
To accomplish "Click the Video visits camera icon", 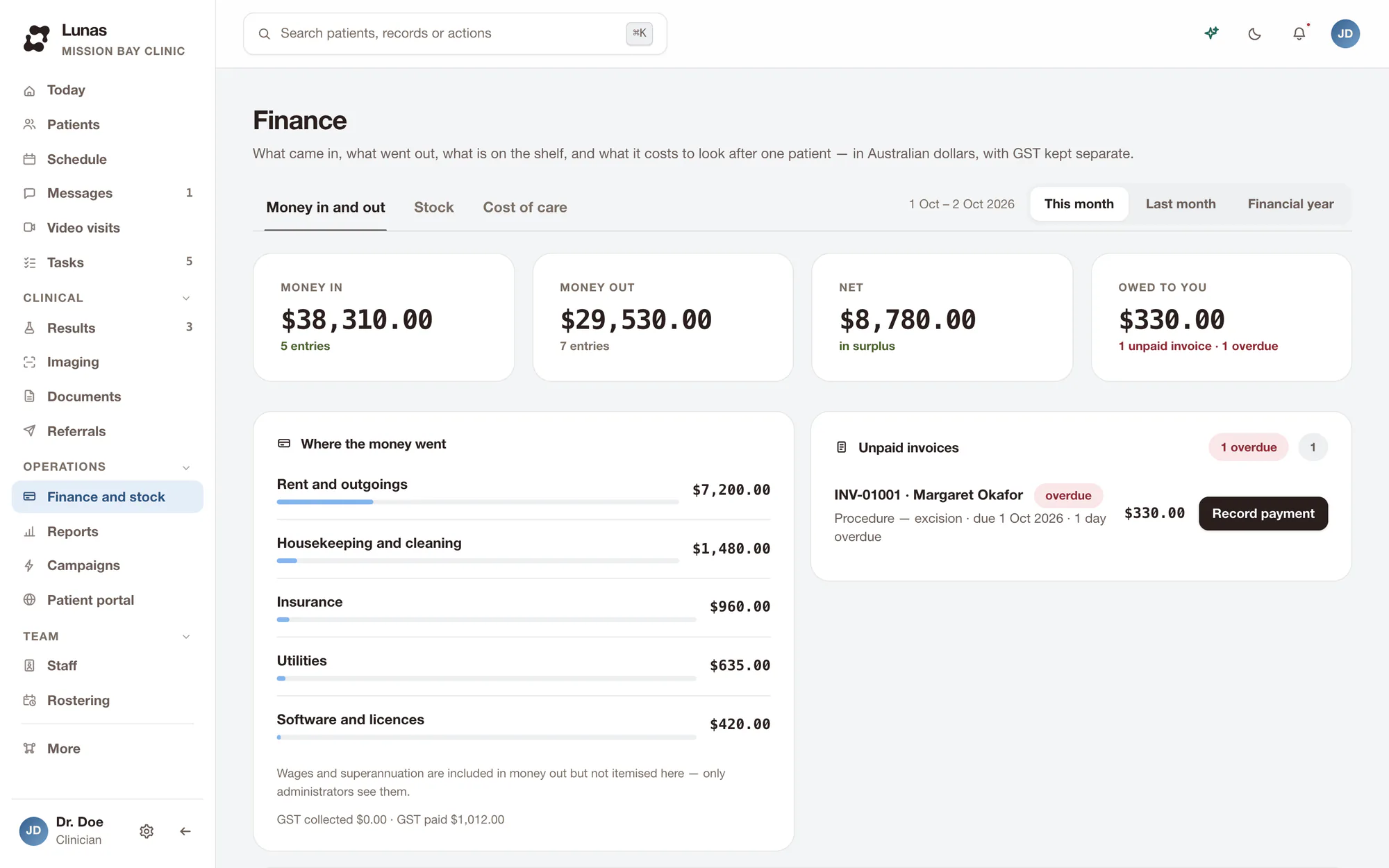I will [x=29, y=228].
